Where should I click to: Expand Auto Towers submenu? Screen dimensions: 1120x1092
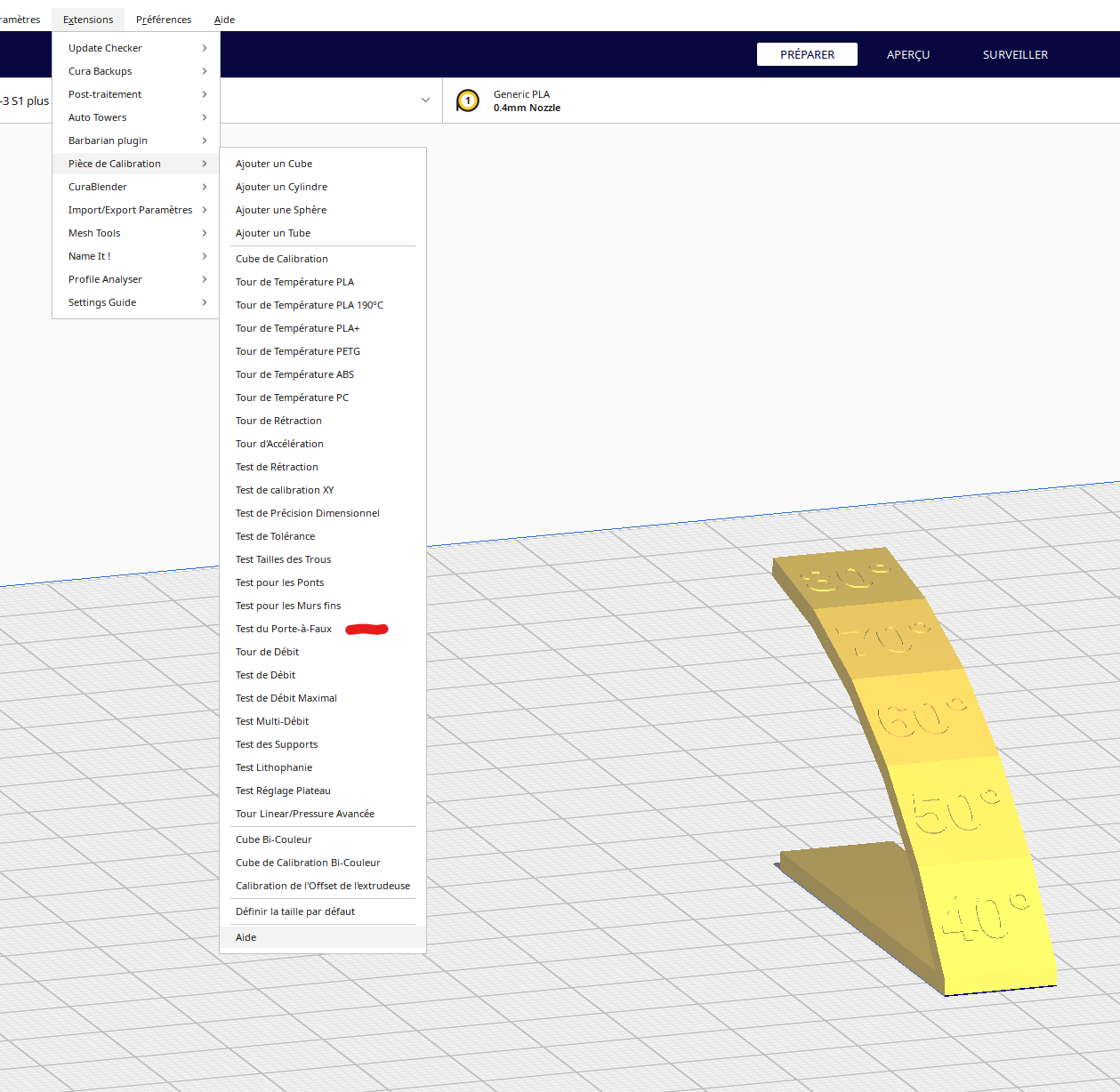coord(136,117)
